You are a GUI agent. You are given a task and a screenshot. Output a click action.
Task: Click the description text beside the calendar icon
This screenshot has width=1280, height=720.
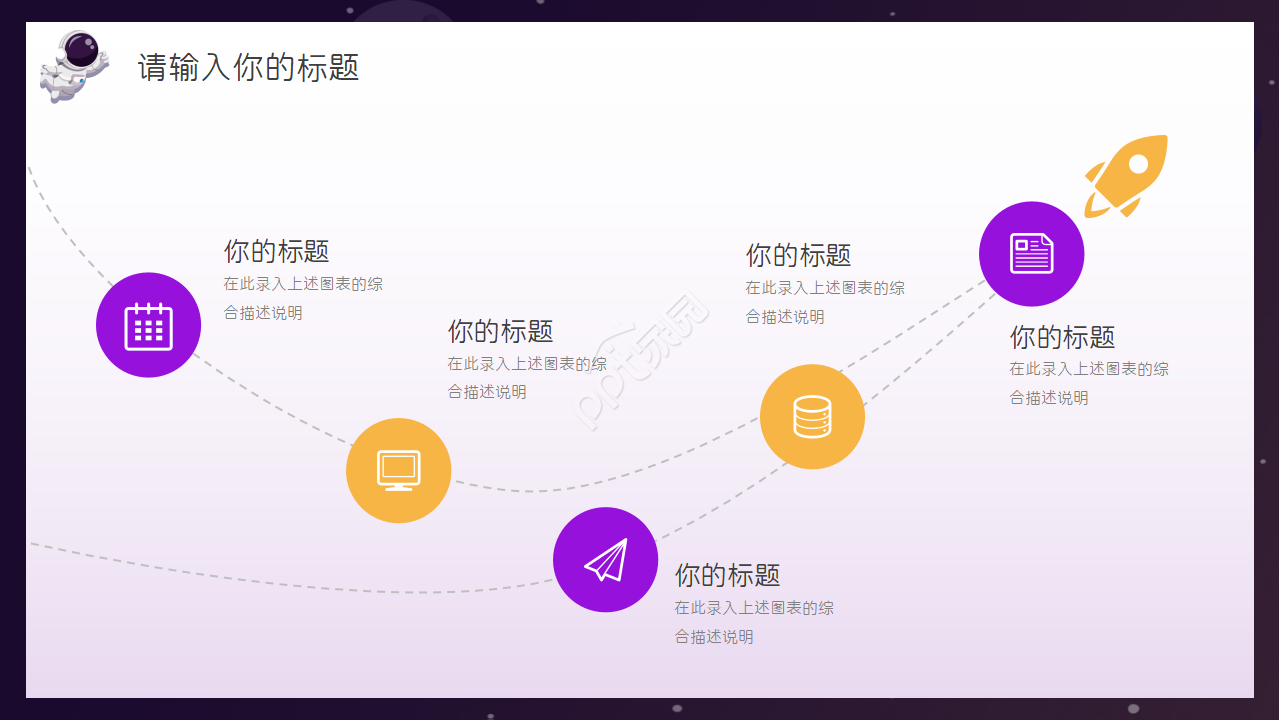coord(302,298)
